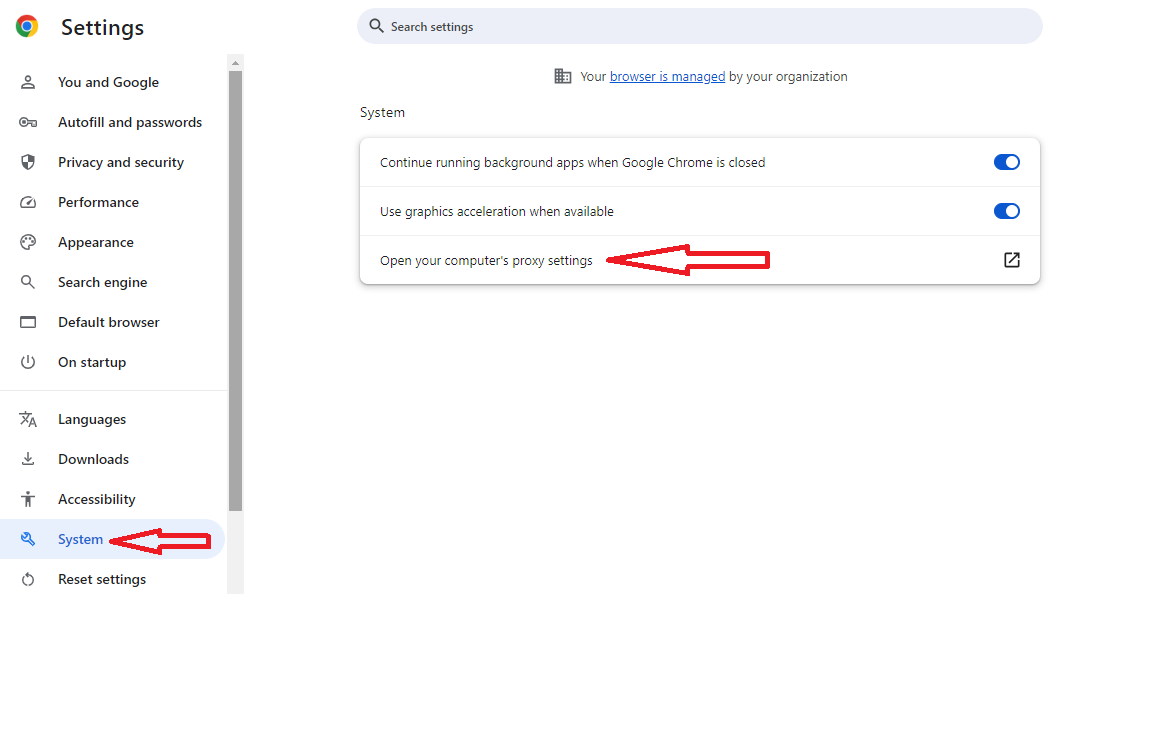Click the sidebar vertical scrollbar
Image resolution: width=1169 pixels, height=729 pixels.
pyautogui.click(x=235, y=290)
